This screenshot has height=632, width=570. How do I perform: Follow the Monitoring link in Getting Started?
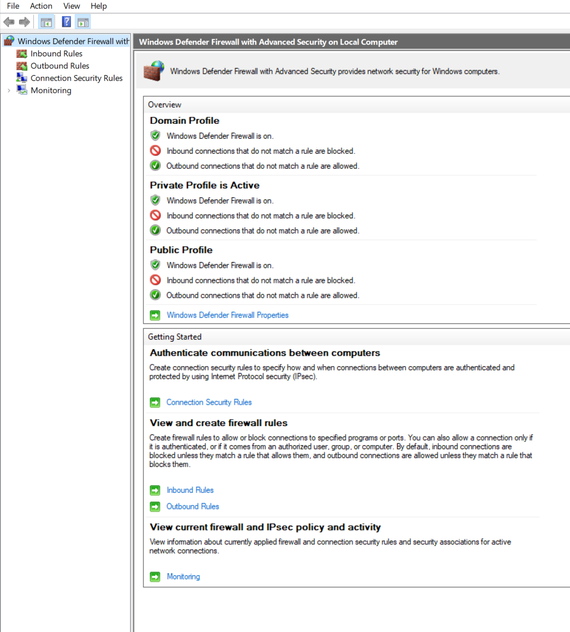(183, 577)
